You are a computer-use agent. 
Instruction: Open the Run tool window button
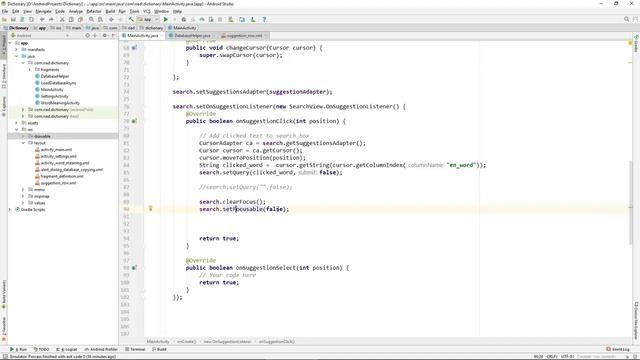pos(18,349)
